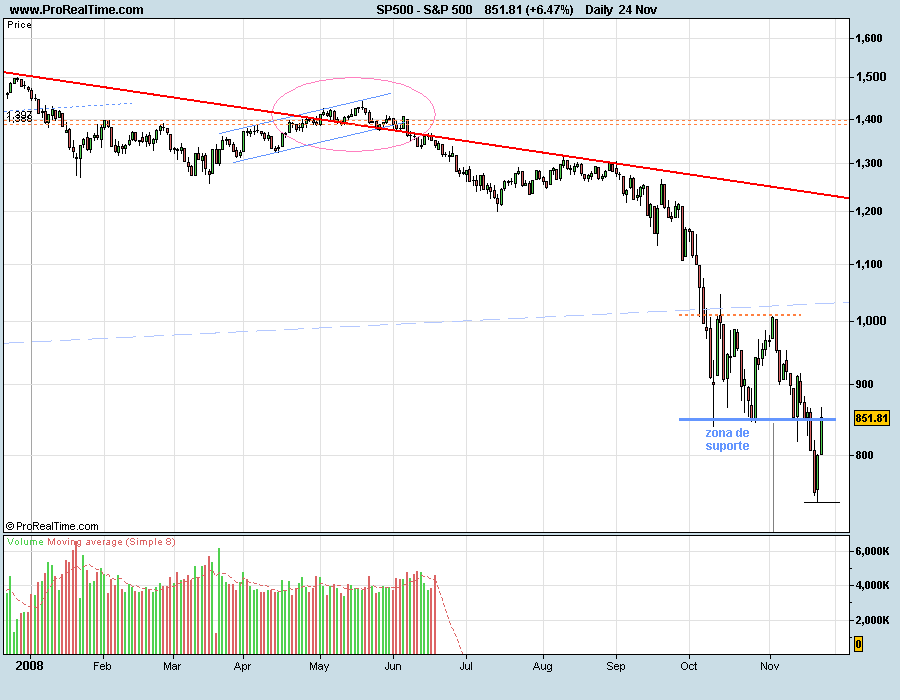Click the © ProRealTime.com copyright text

point(52,526)
